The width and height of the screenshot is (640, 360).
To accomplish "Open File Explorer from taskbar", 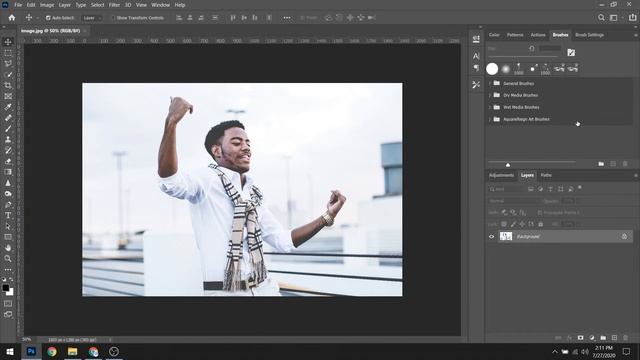I will tap(73, 351).
